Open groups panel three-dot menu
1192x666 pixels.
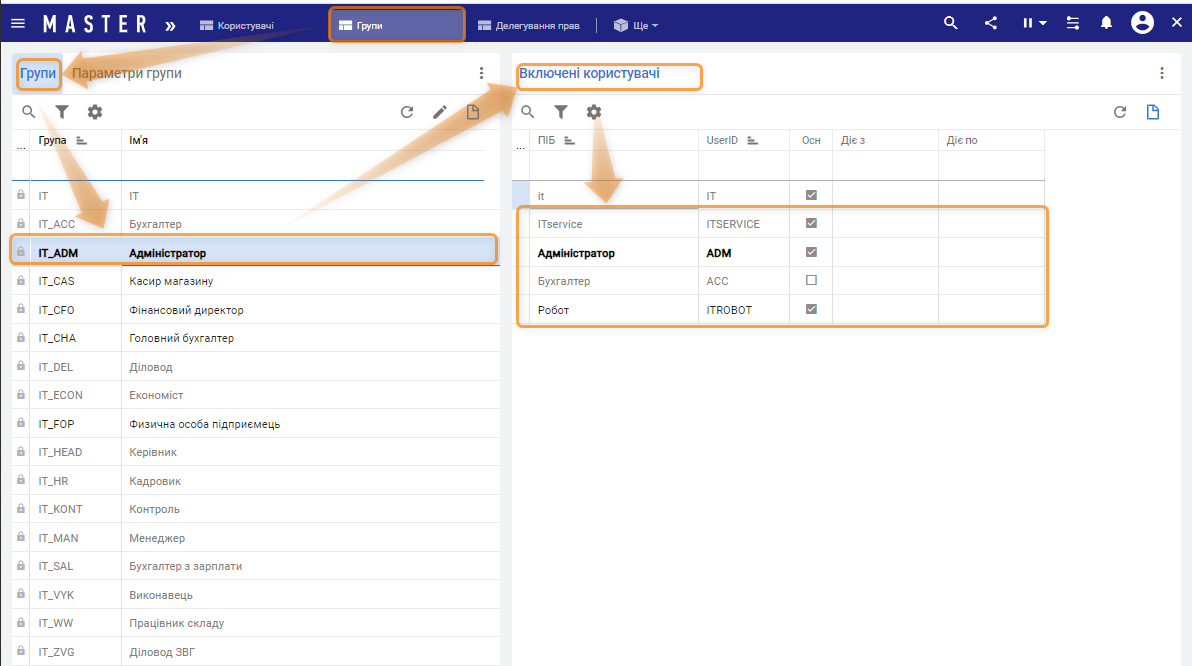(x=481, y=73)
